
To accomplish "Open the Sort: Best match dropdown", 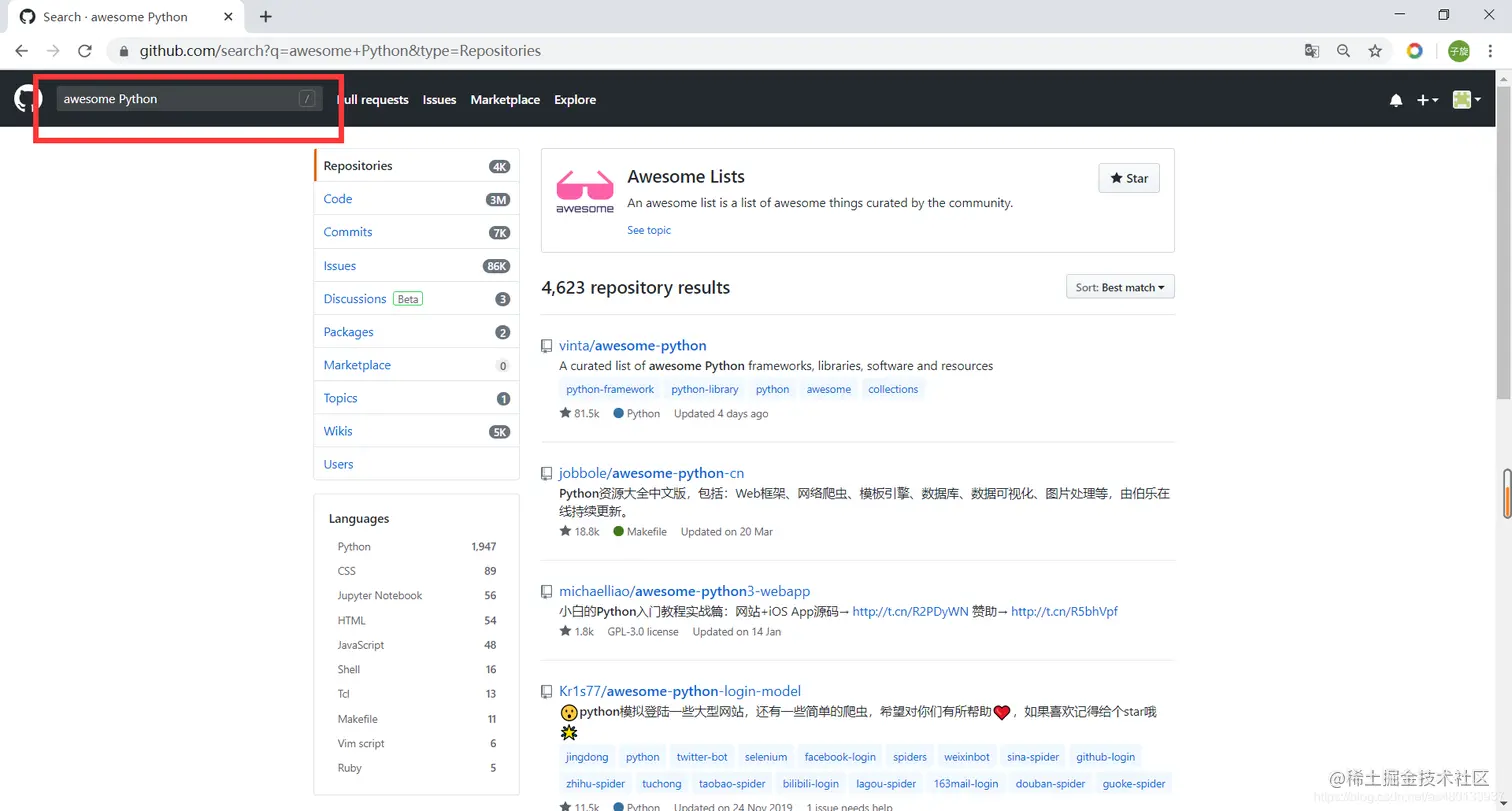I will [x=1120, y=287].
